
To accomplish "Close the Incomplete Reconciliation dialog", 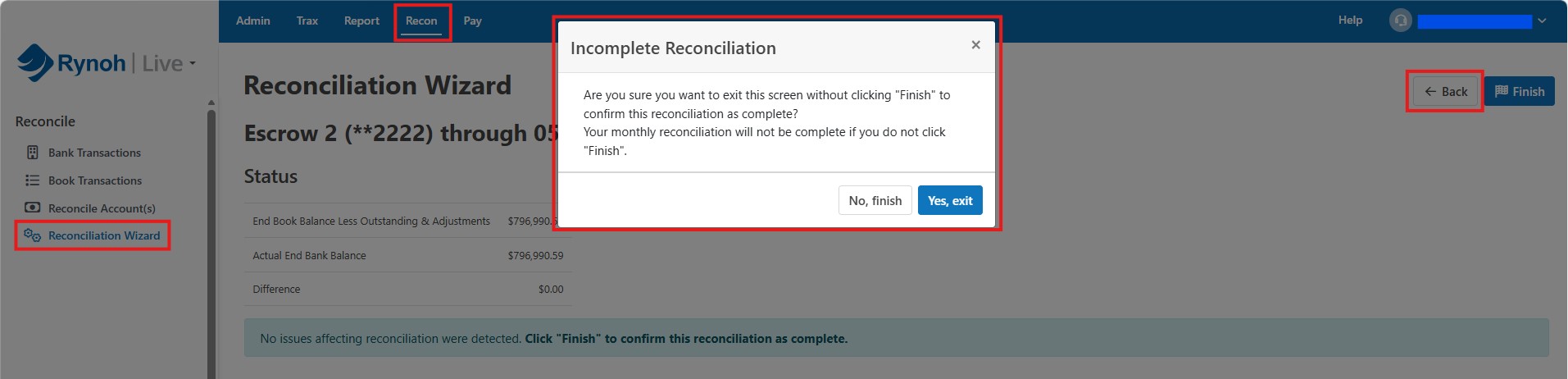I will (975, 45).
